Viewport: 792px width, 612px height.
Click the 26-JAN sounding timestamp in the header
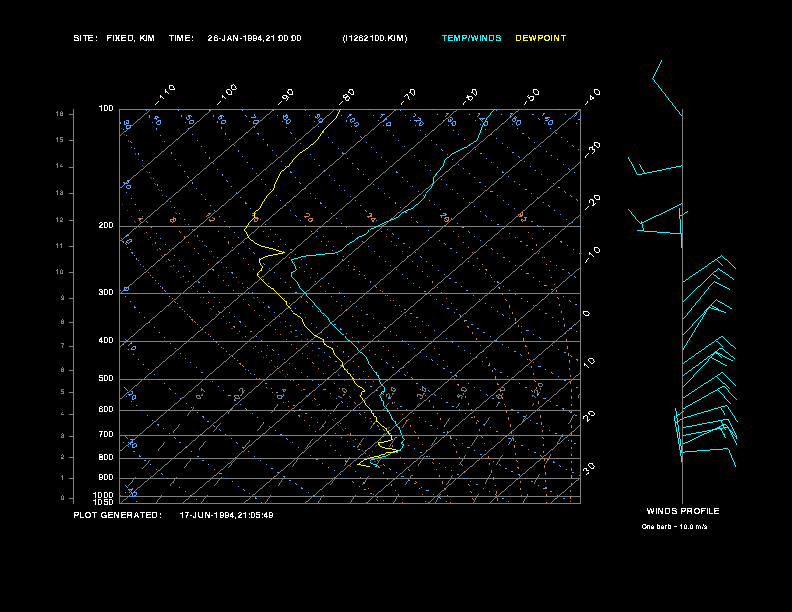click(x=254, y=38)
